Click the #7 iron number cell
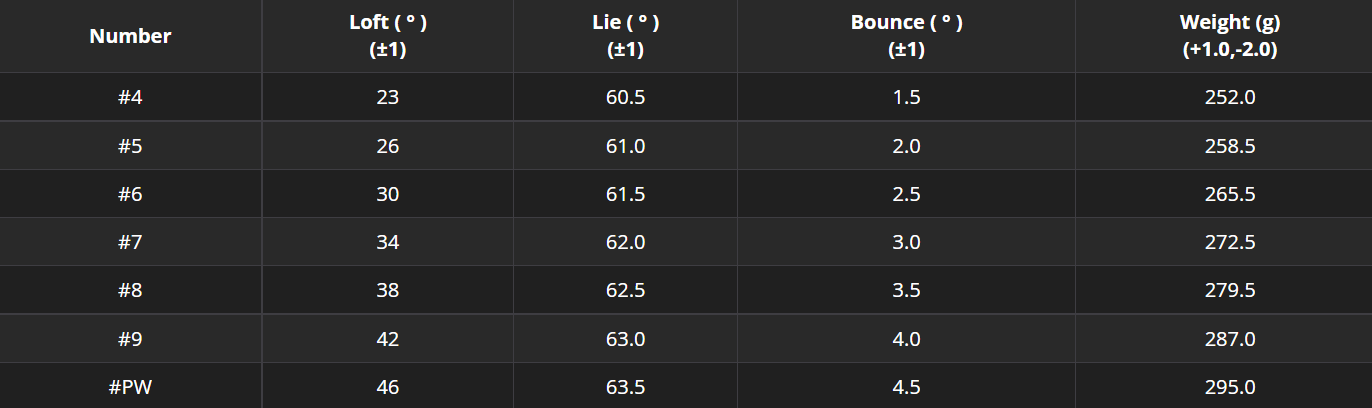The width and height of the screenshot is (1372, 408). [130, 242]
